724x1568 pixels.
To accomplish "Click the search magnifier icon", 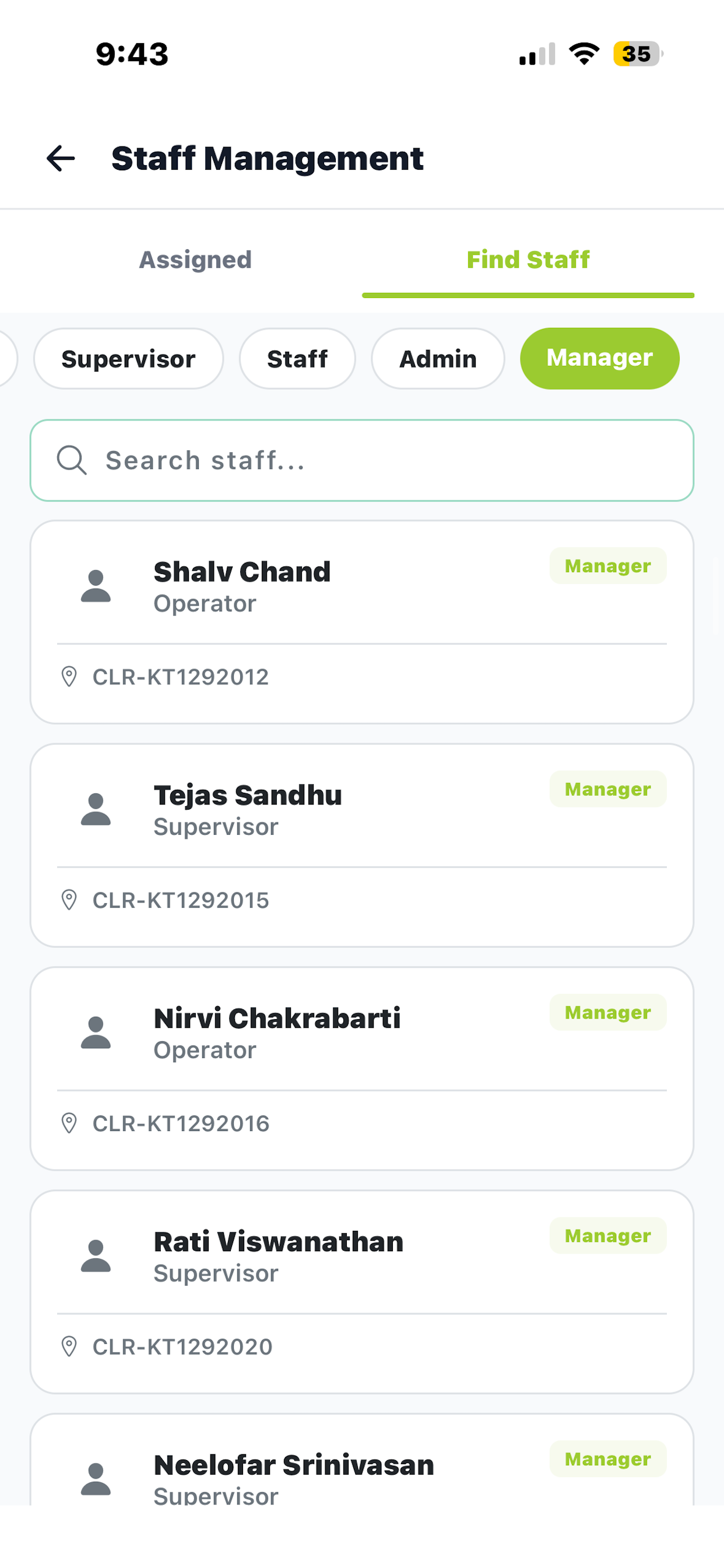I will (x=71, y=460).
